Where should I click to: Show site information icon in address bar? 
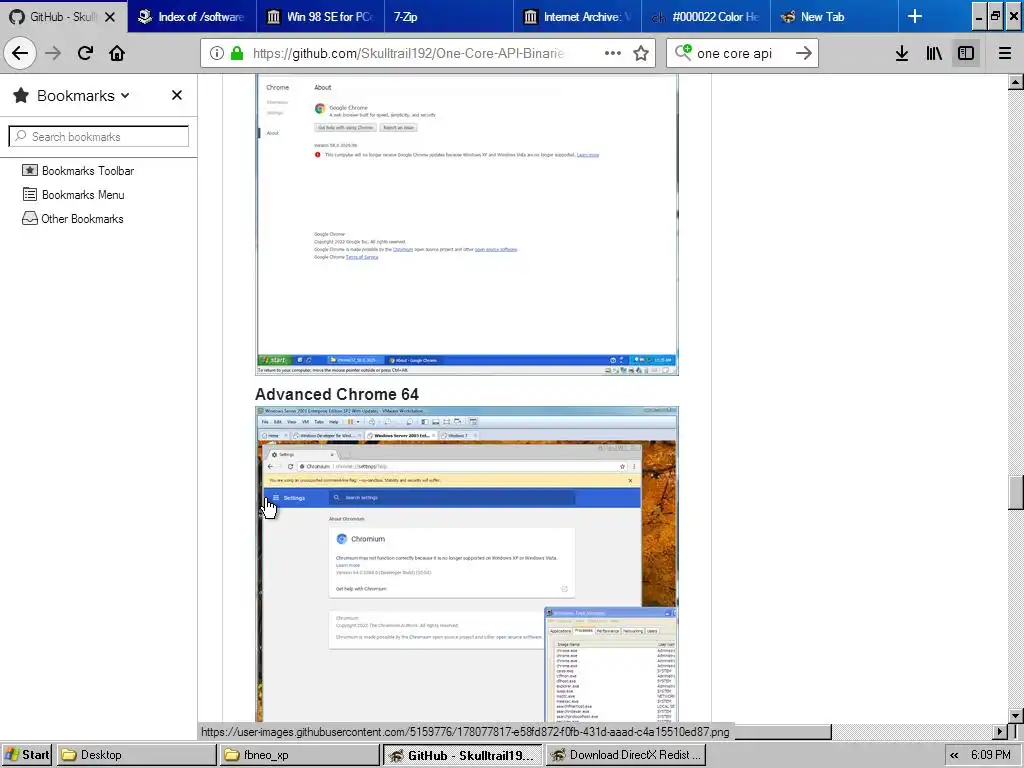click(x=217, y=53)
